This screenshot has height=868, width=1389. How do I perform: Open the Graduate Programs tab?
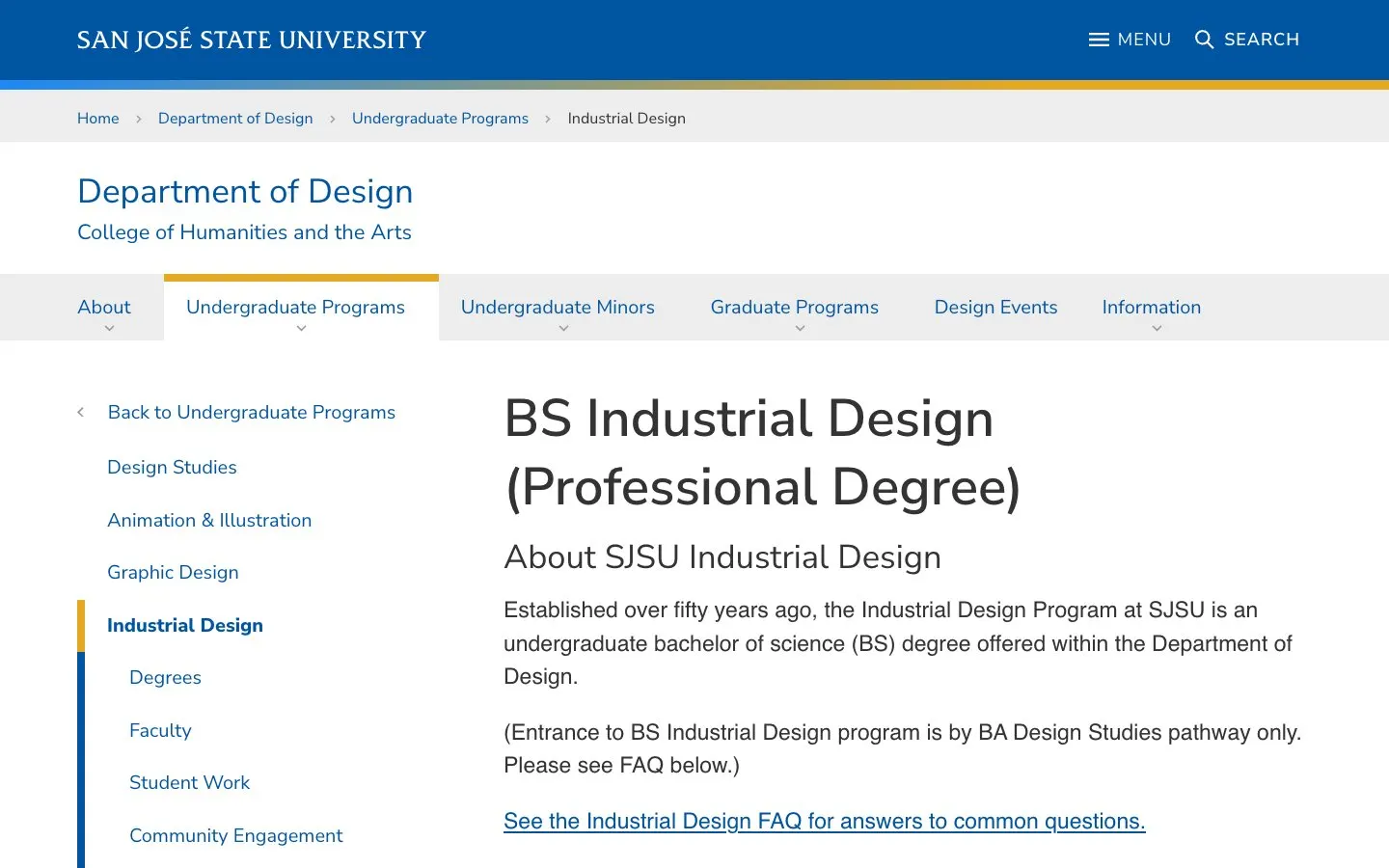(795, 307)
